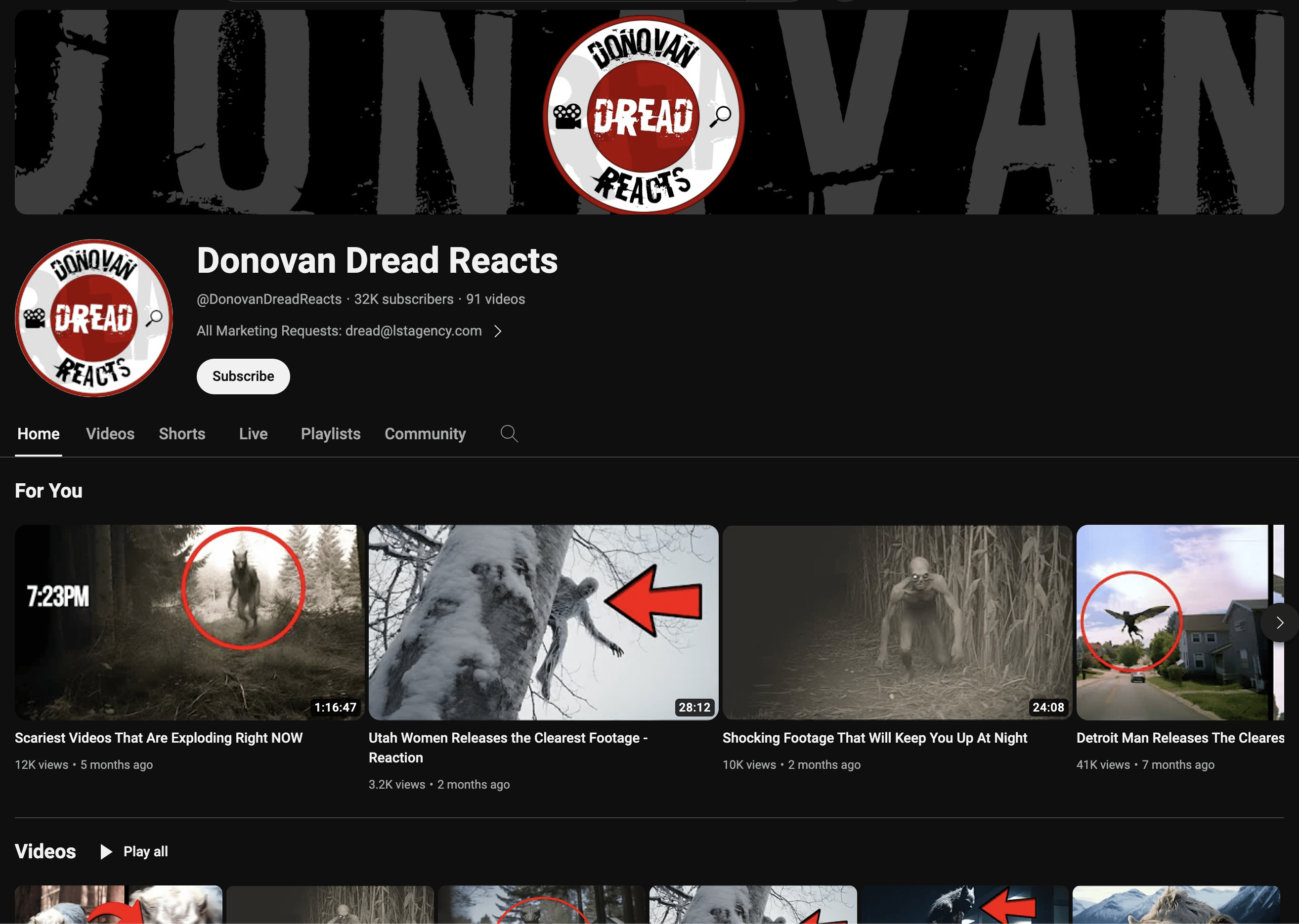Click '12K views • 5 months ago' text

(84, 765)
